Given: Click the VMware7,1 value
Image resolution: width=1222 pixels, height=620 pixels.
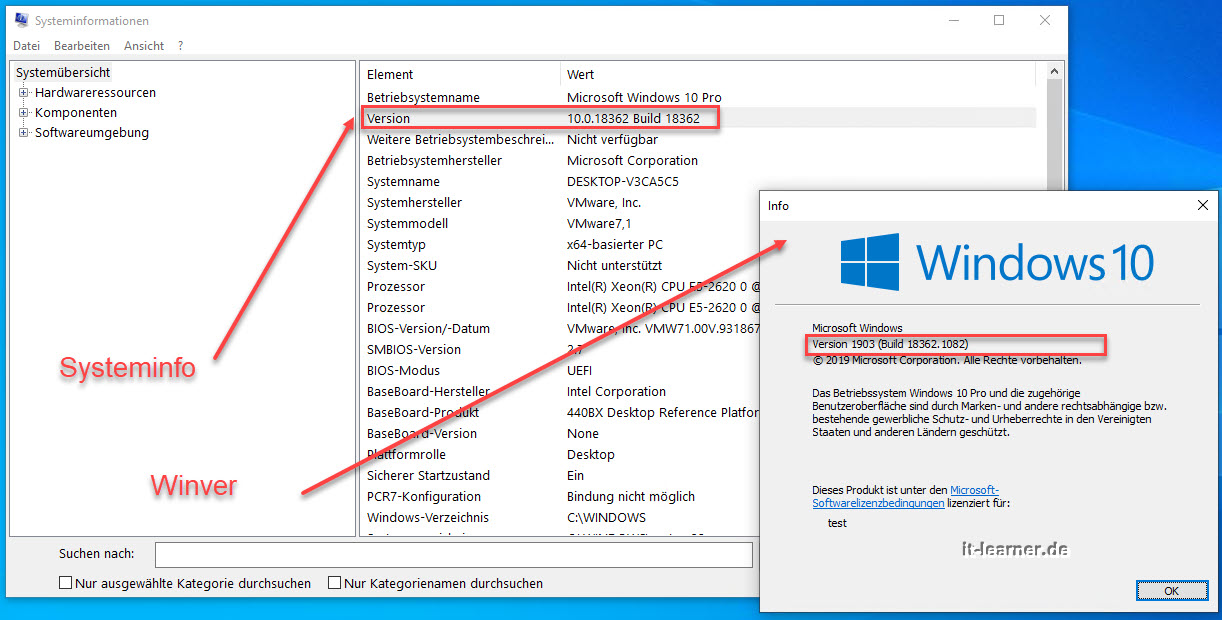Looking at the screenshot, I should click(x=599, y=224).
